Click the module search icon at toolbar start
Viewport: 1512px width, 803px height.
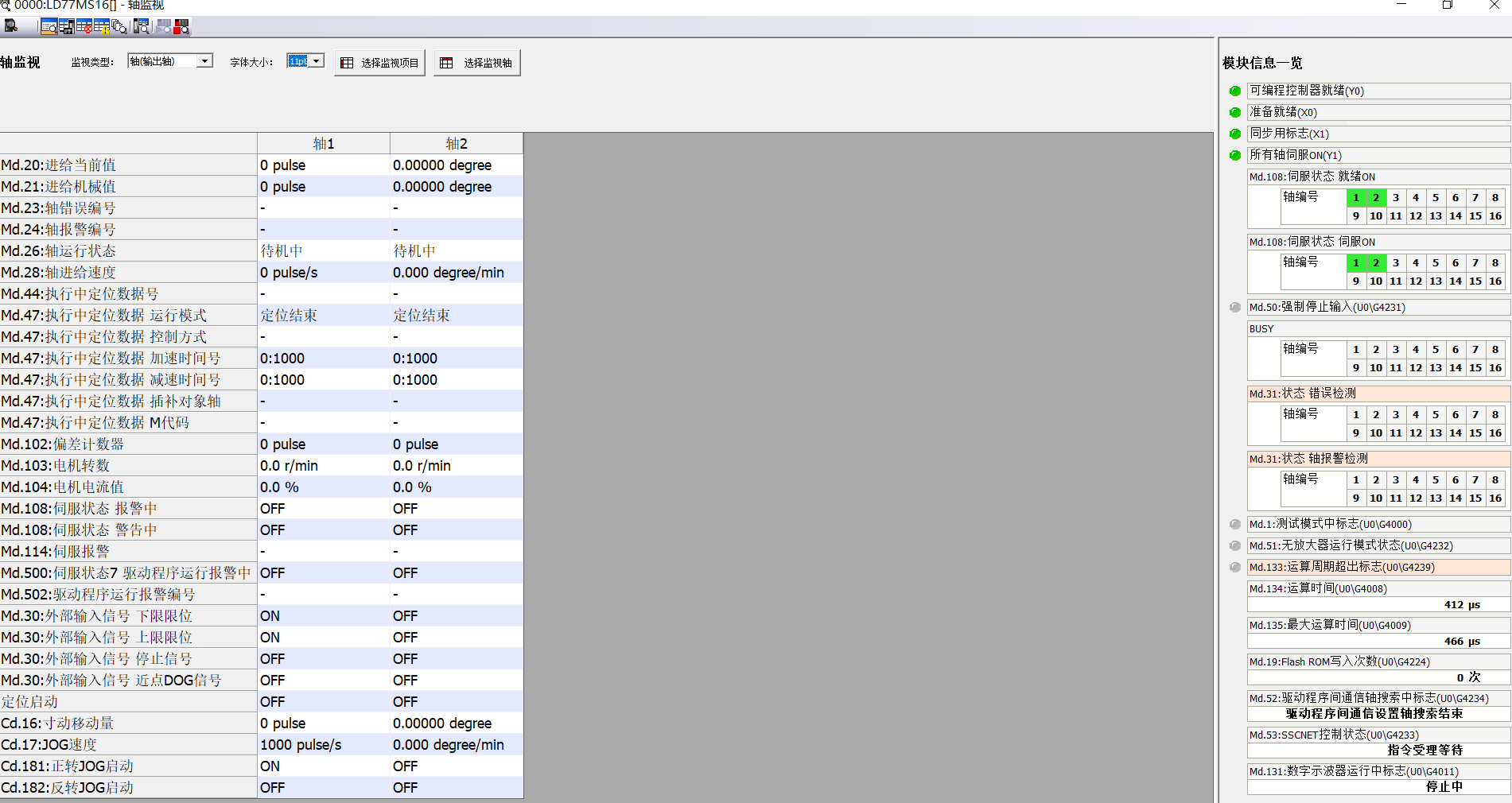[x=11, y=26]
